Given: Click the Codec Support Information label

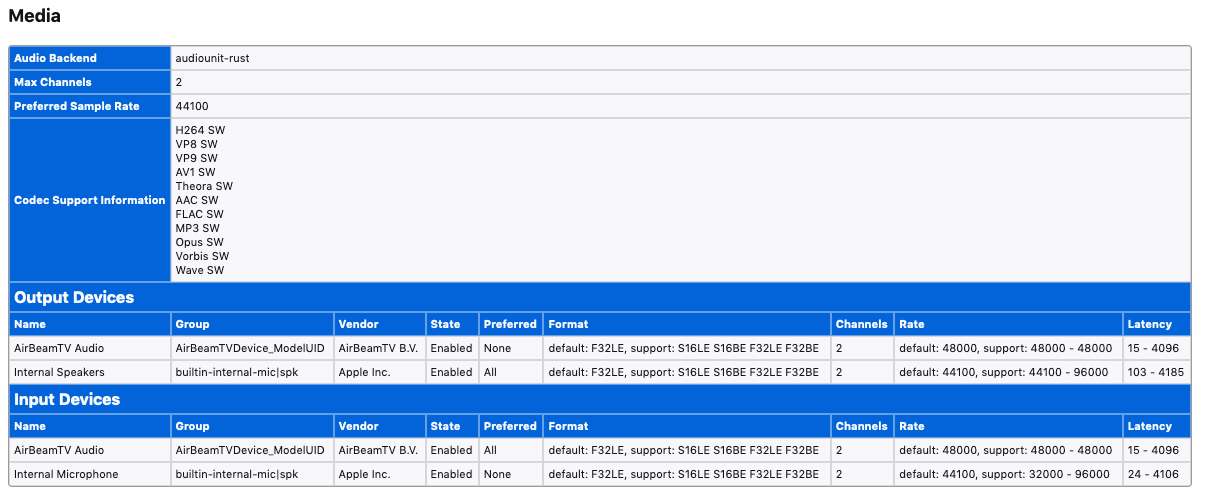Looking at the screenshot, I should [89, 200].
